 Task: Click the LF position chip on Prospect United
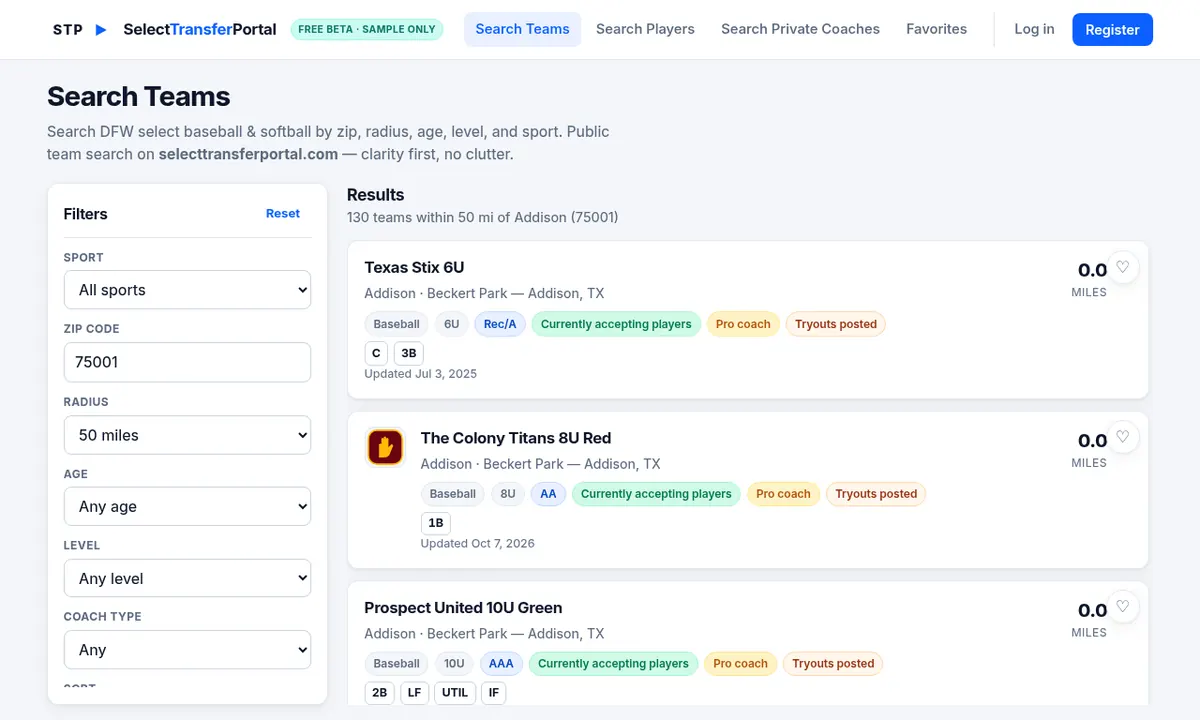click(x=414, y=692)
